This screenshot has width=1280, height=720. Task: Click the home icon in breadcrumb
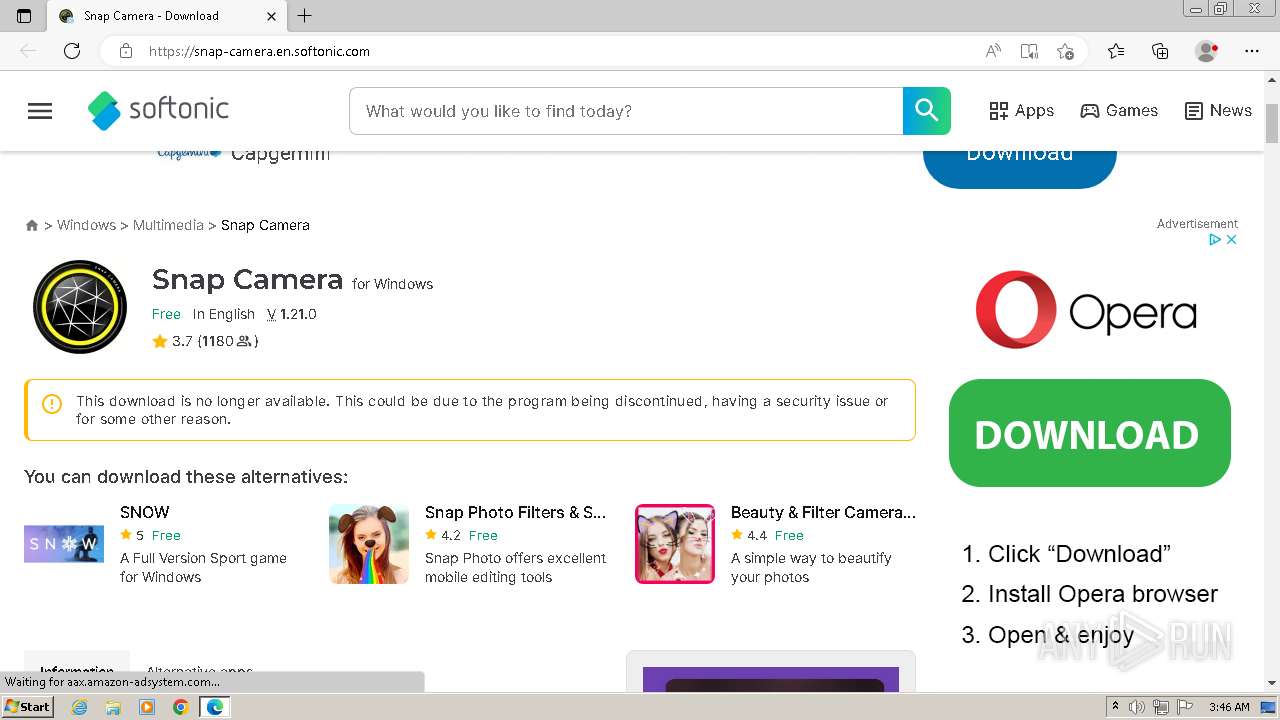click(32, 225)
